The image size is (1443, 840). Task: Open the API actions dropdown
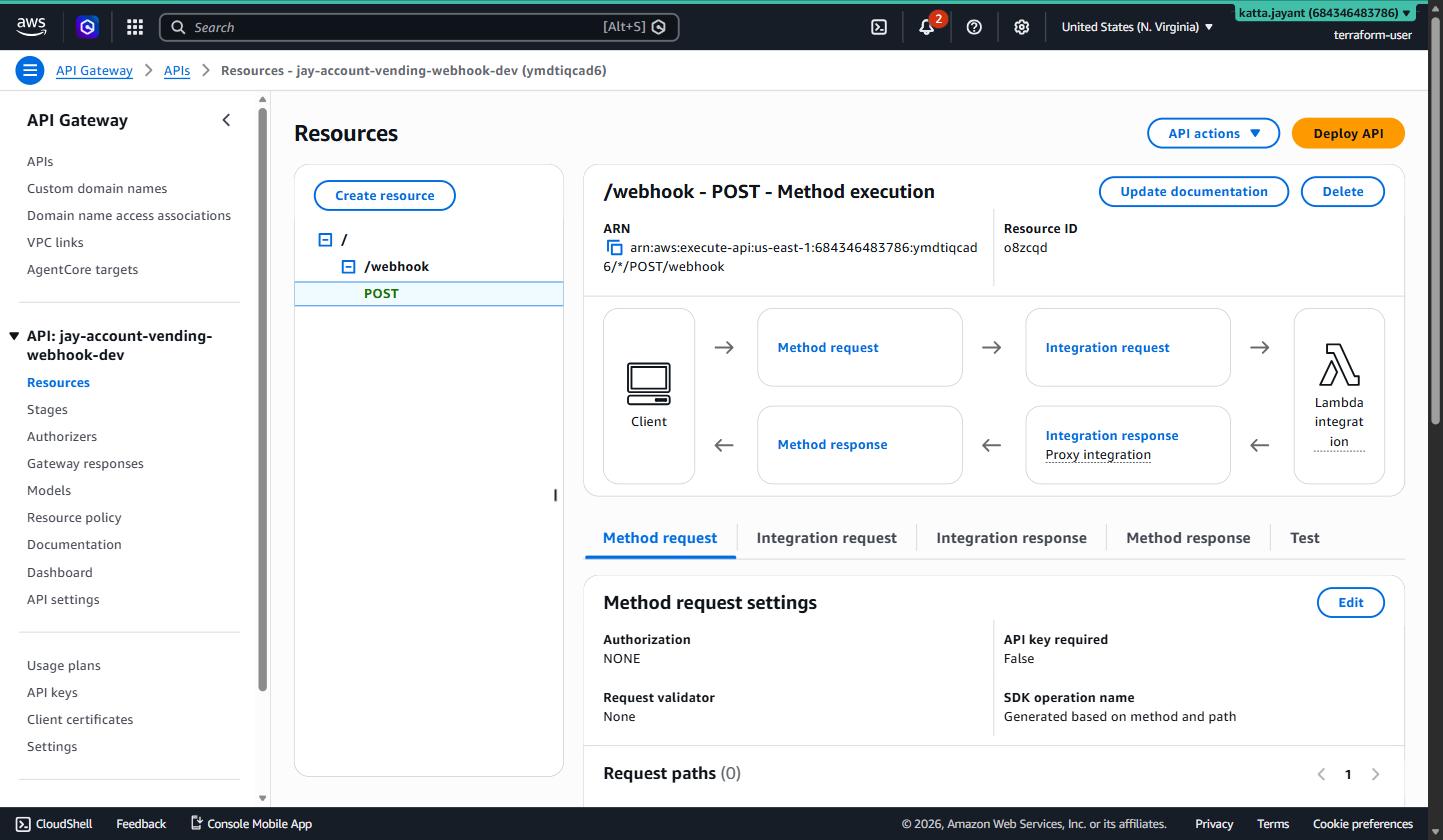tap(1213, 133)
